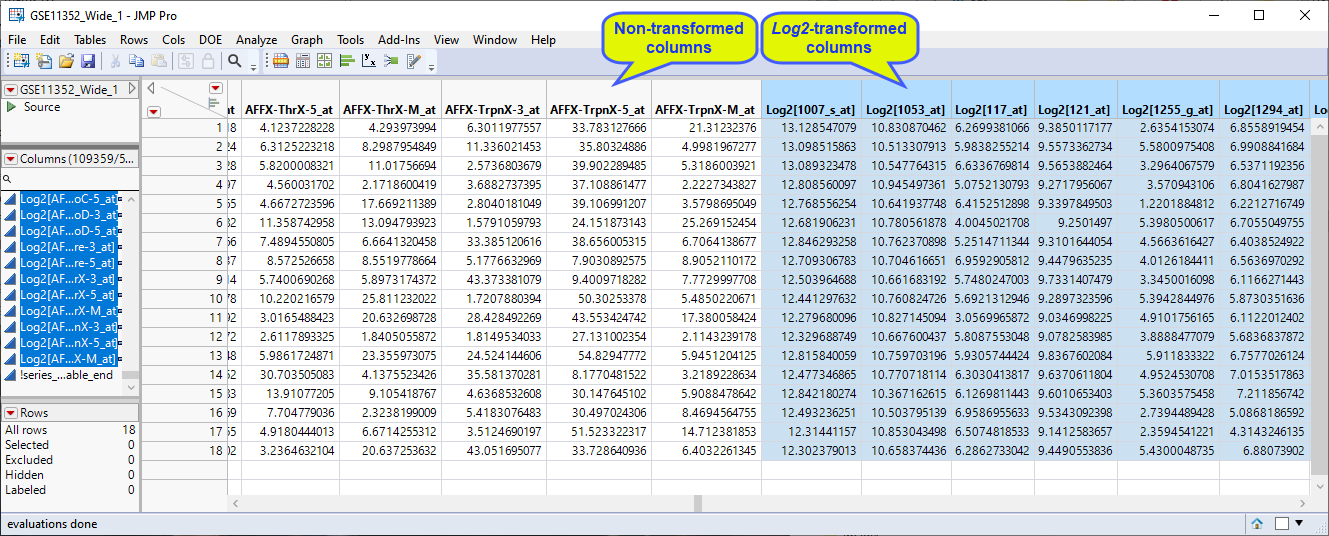Open the Columns panel red triangle menu

pyautogui.click(x=11, y=159)
